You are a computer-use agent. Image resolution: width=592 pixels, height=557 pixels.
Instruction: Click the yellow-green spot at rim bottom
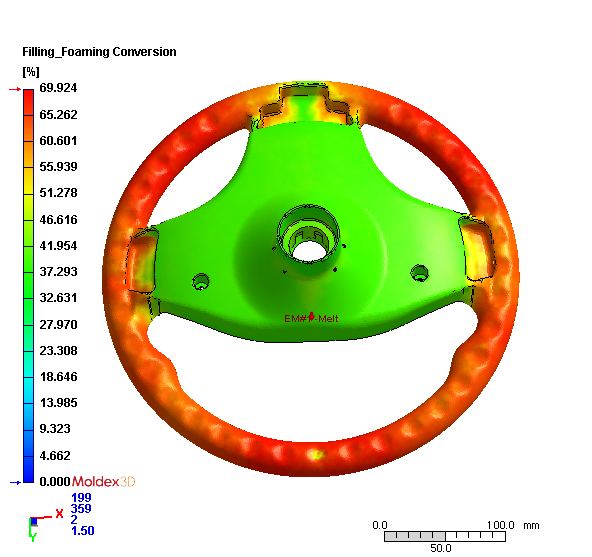click(x=316, y=455)
